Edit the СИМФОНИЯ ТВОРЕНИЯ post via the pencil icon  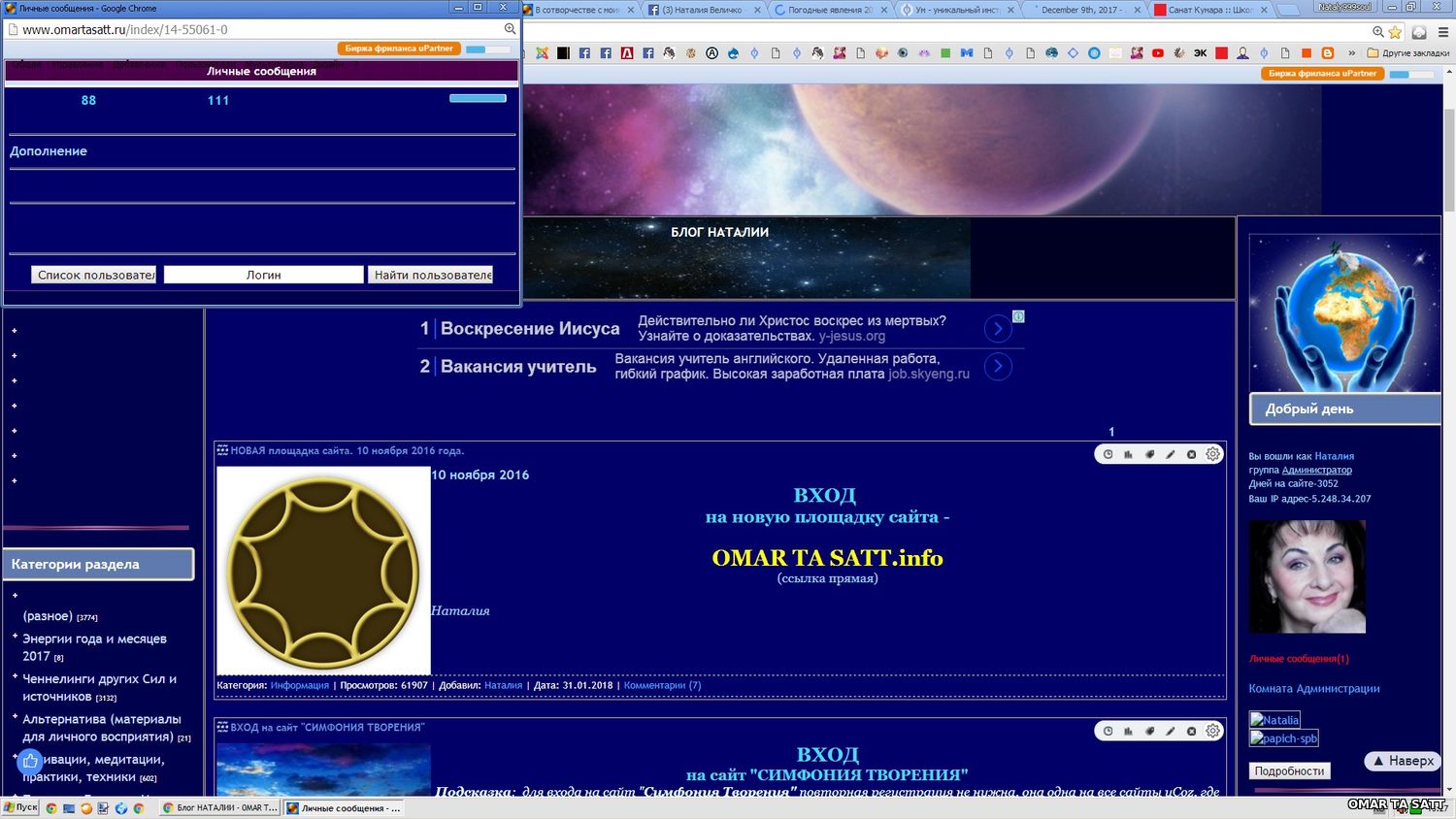point(1171,731)
